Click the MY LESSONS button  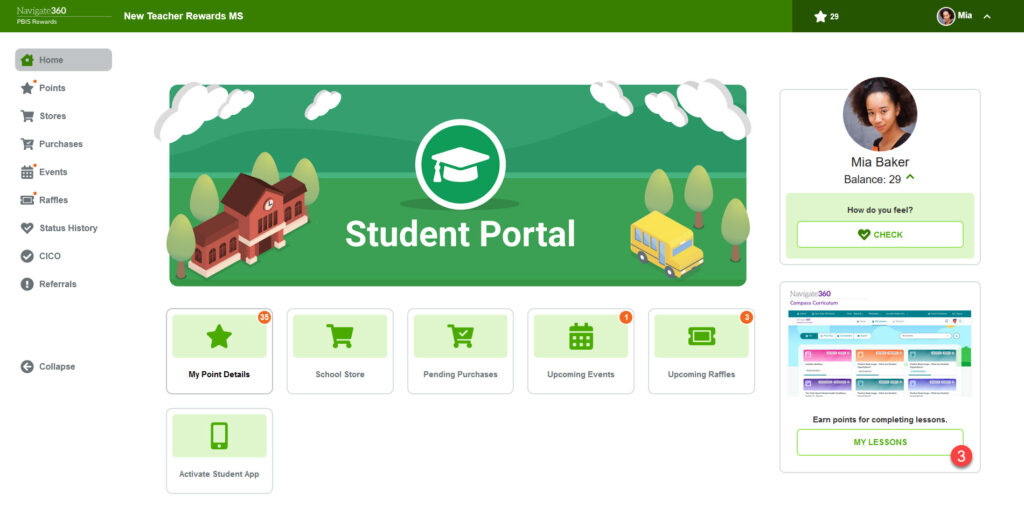click(880, 442)
